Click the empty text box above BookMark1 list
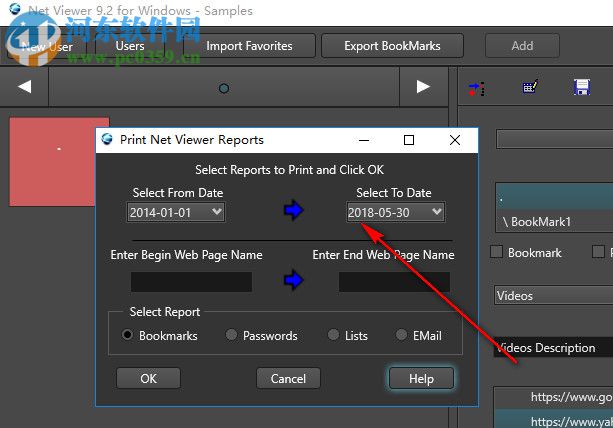This screenshot has width=613, height=428. (x=555, y=139)
